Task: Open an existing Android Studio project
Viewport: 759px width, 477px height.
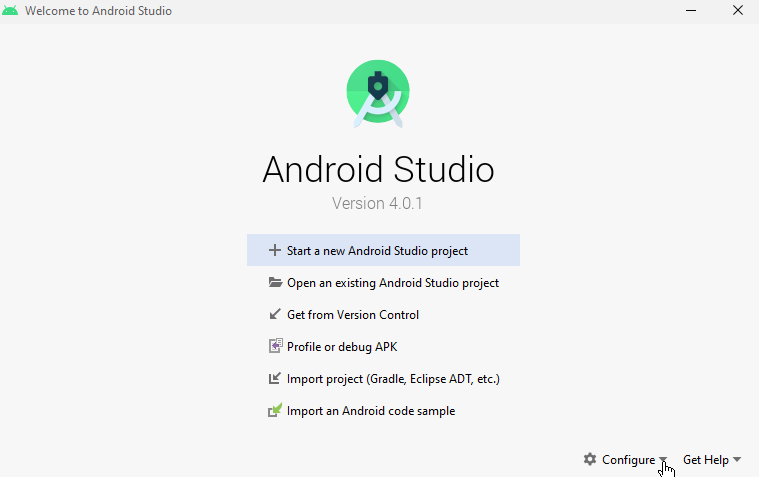Action: coord(383,282)
